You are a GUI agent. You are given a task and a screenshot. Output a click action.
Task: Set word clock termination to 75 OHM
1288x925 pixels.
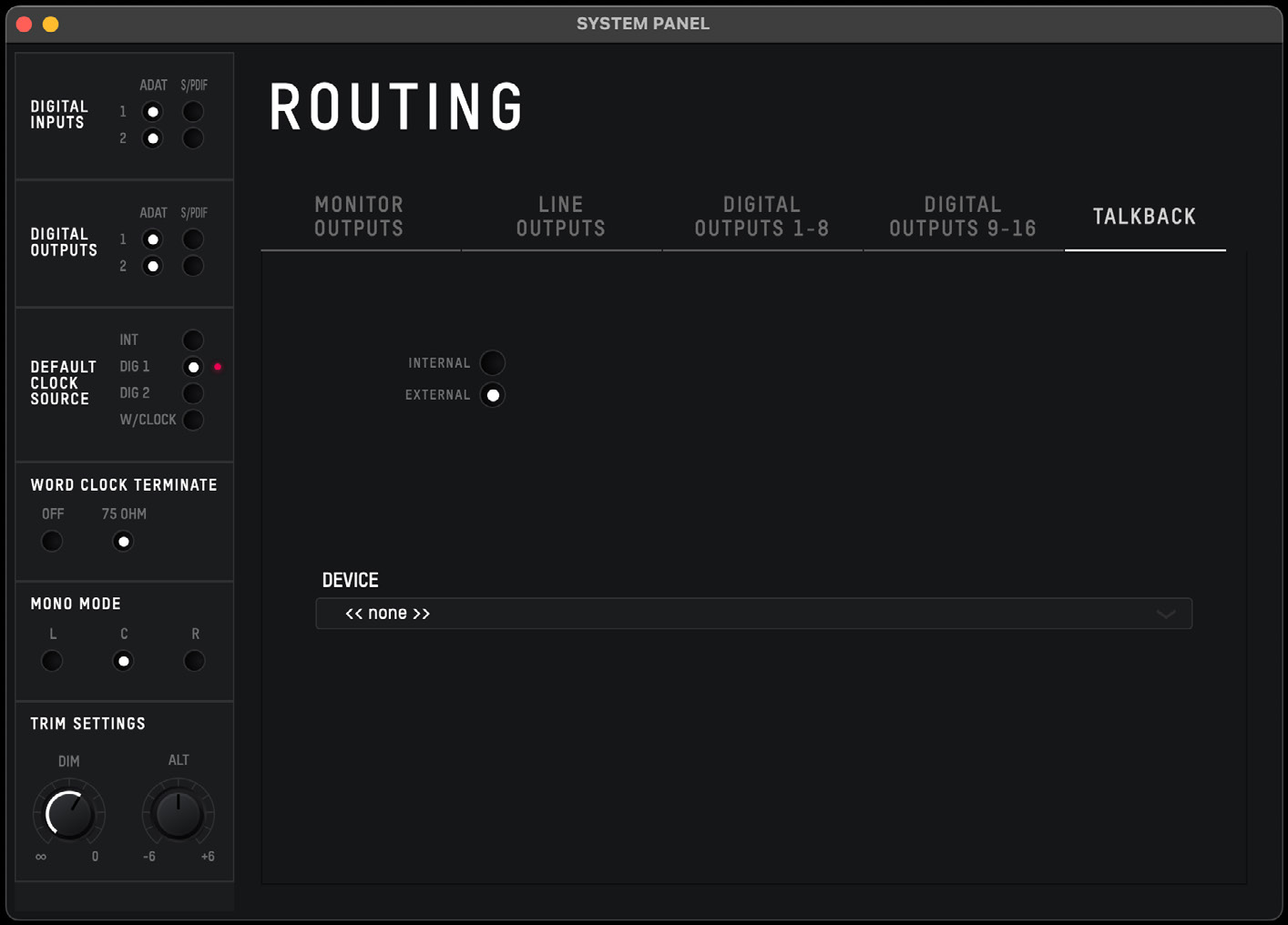click(123, 542)
